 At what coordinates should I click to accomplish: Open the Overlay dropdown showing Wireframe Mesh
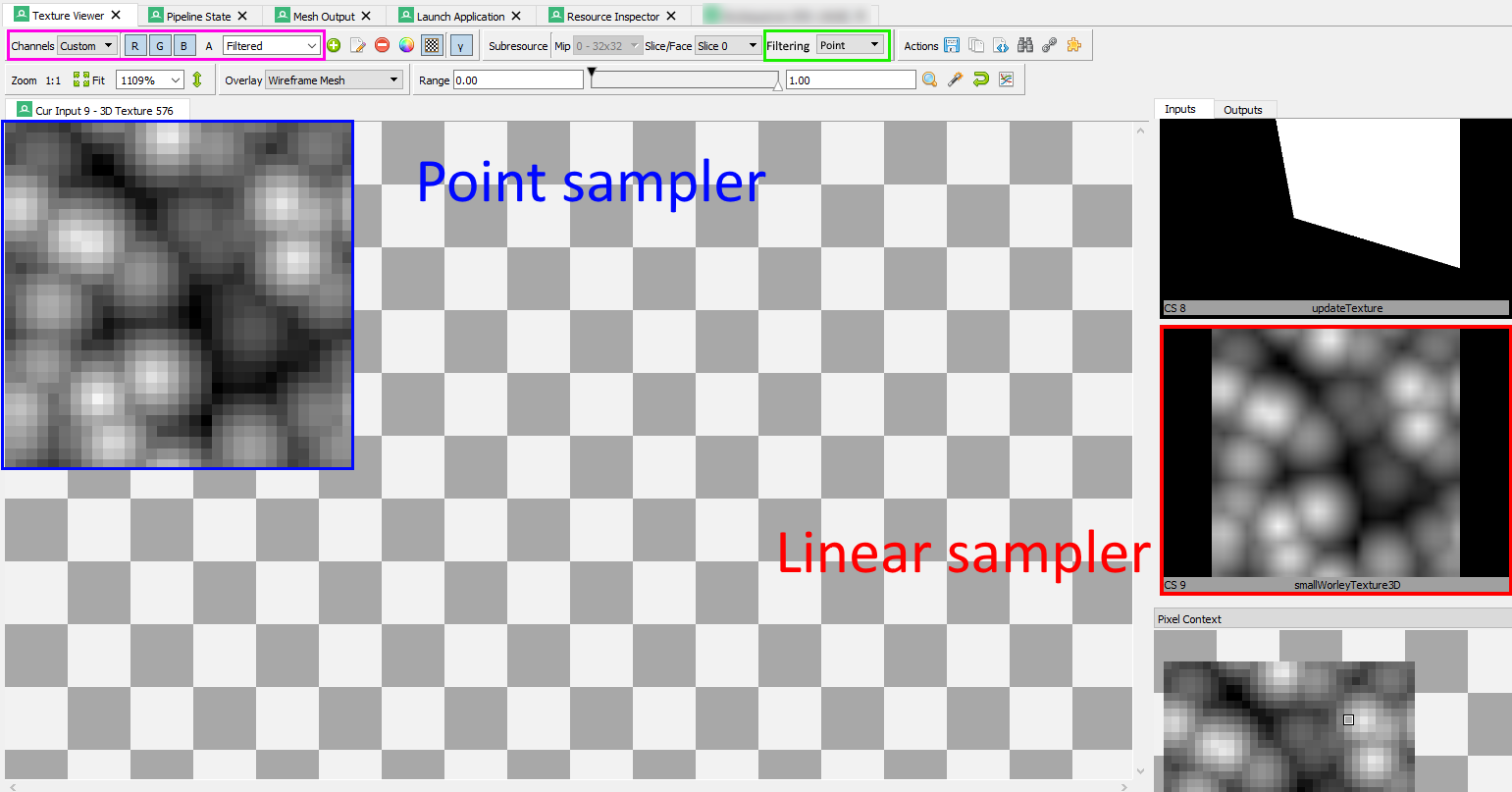coord(333,79)
